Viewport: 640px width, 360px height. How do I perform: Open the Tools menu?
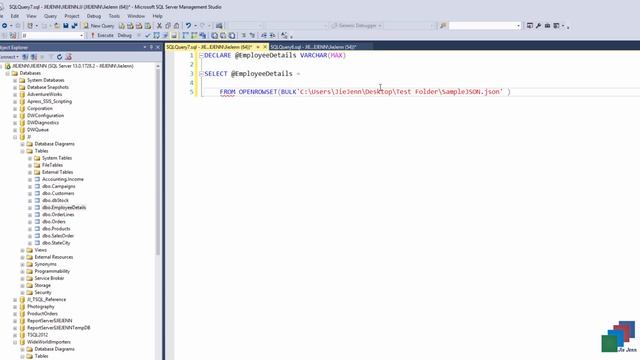pos(114,16)
